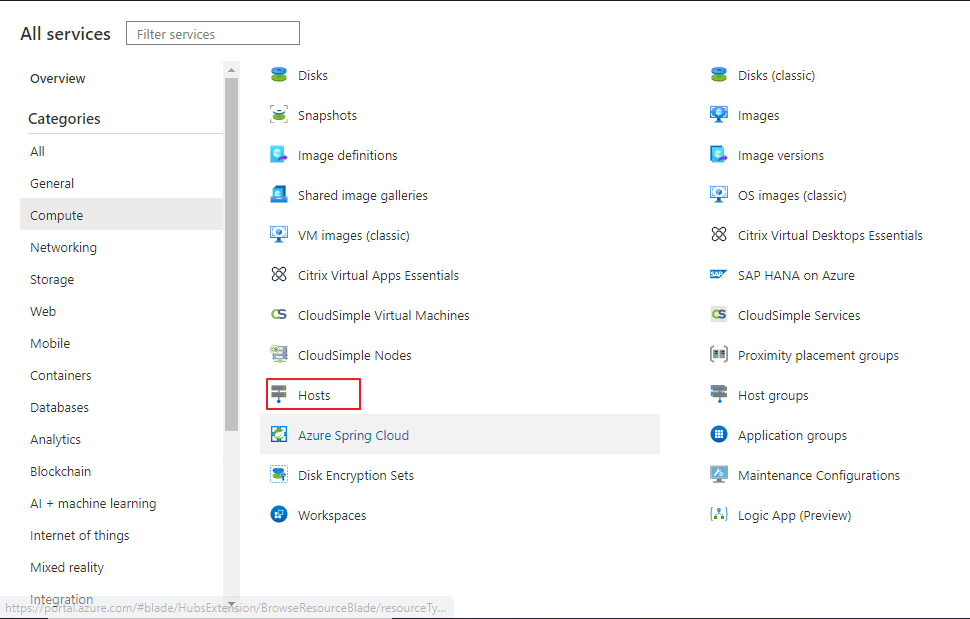Click the Workspaces icon
The image size is (970, 619).
[x=279, y=514]
